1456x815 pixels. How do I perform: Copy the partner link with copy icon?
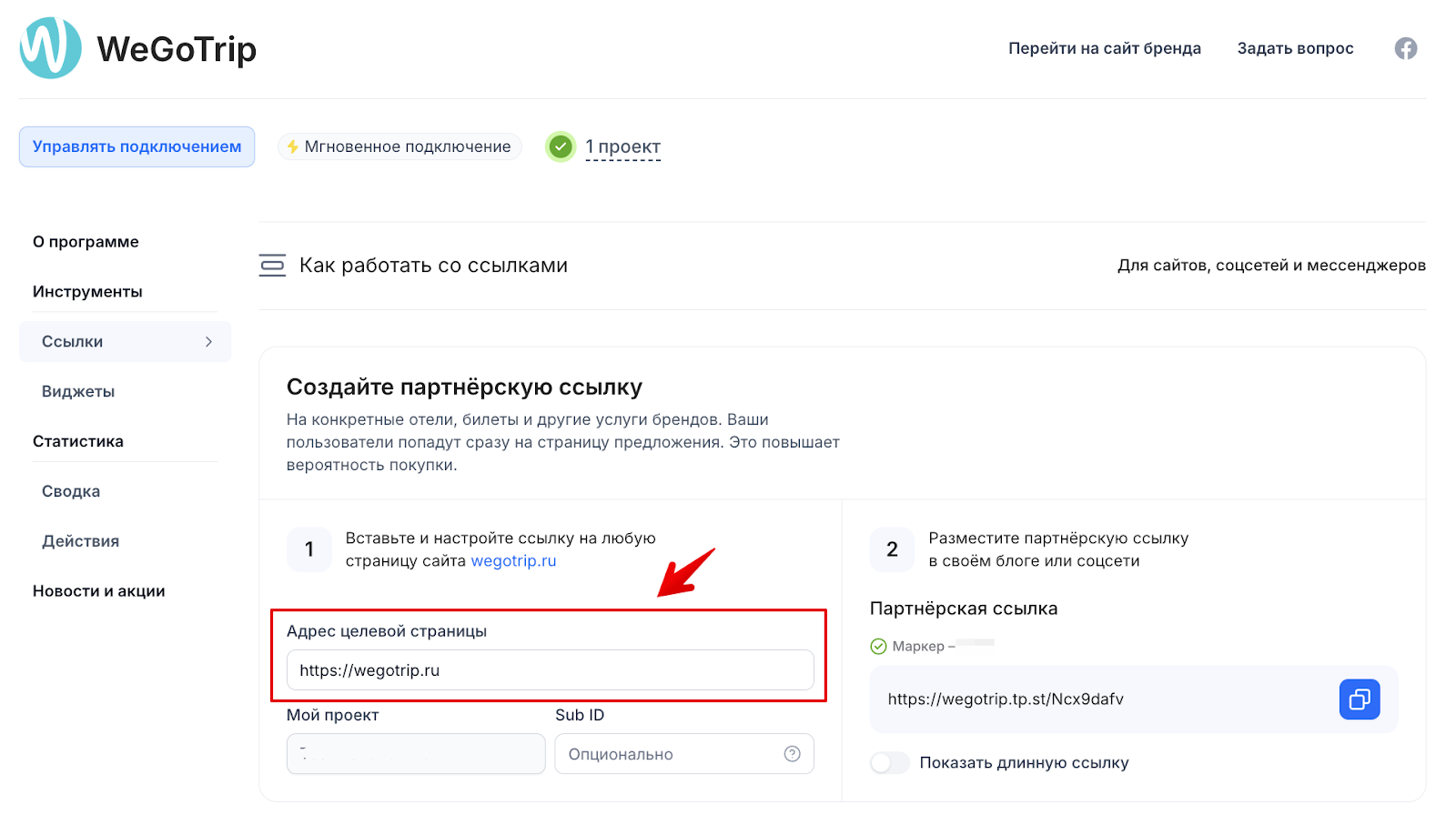1360,699
